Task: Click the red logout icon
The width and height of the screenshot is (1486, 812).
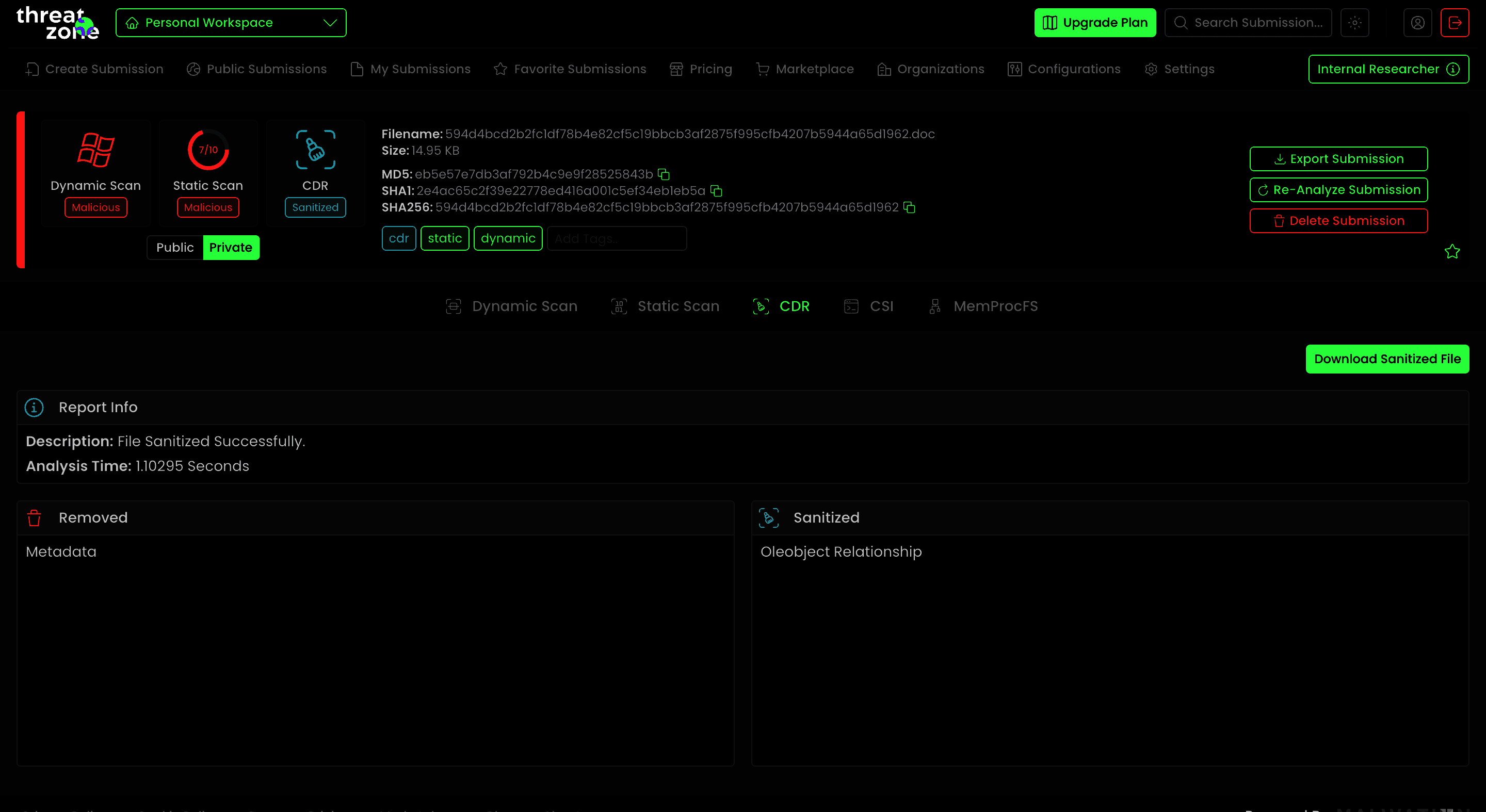Action: pos(1455,23)
